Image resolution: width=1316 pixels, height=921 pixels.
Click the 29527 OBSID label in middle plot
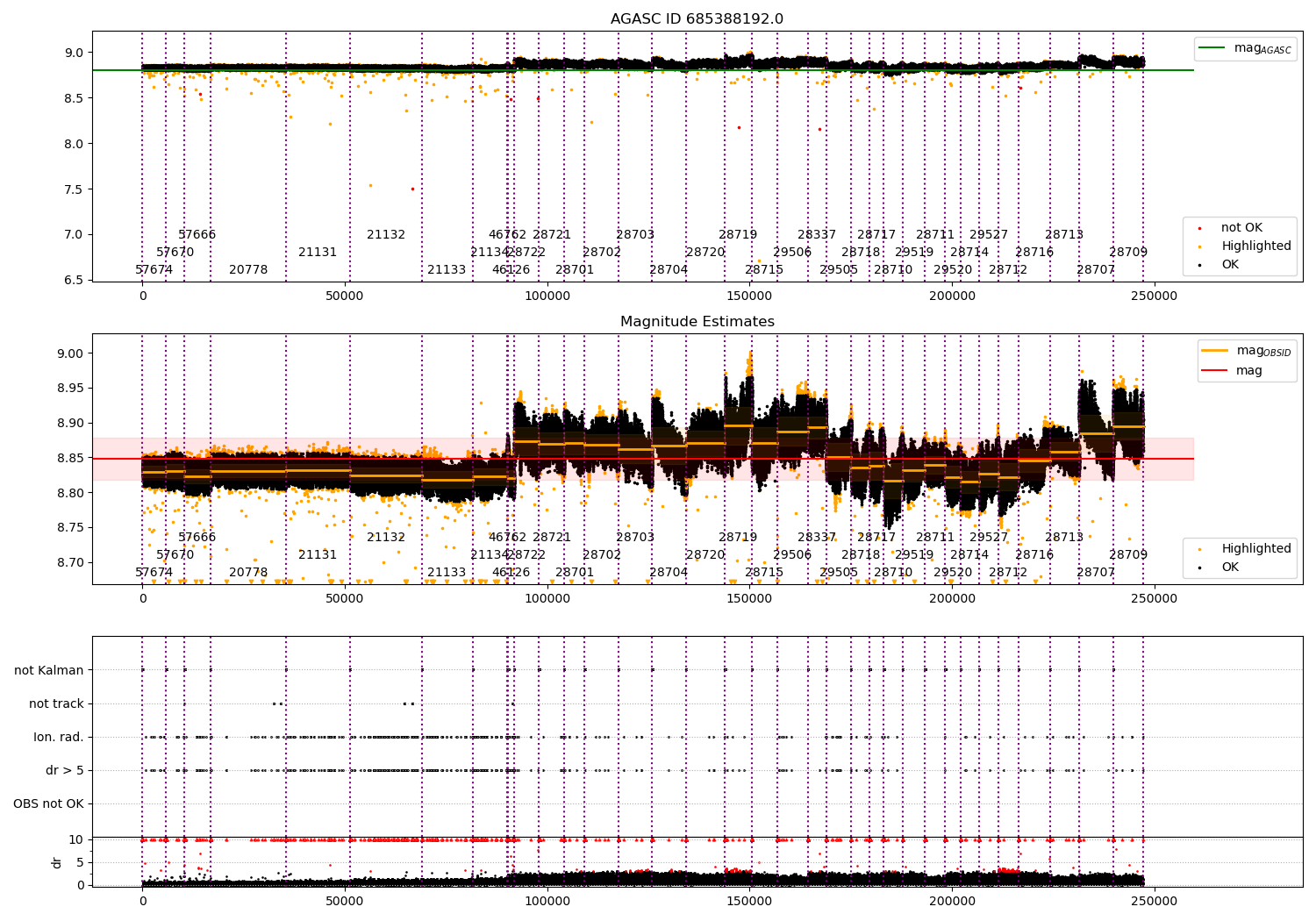pyautogui.click(x=989, y=538)
